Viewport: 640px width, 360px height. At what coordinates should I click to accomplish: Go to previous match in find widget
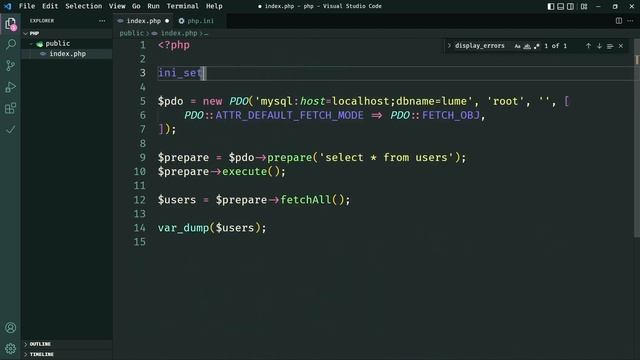tap(588, 46)
